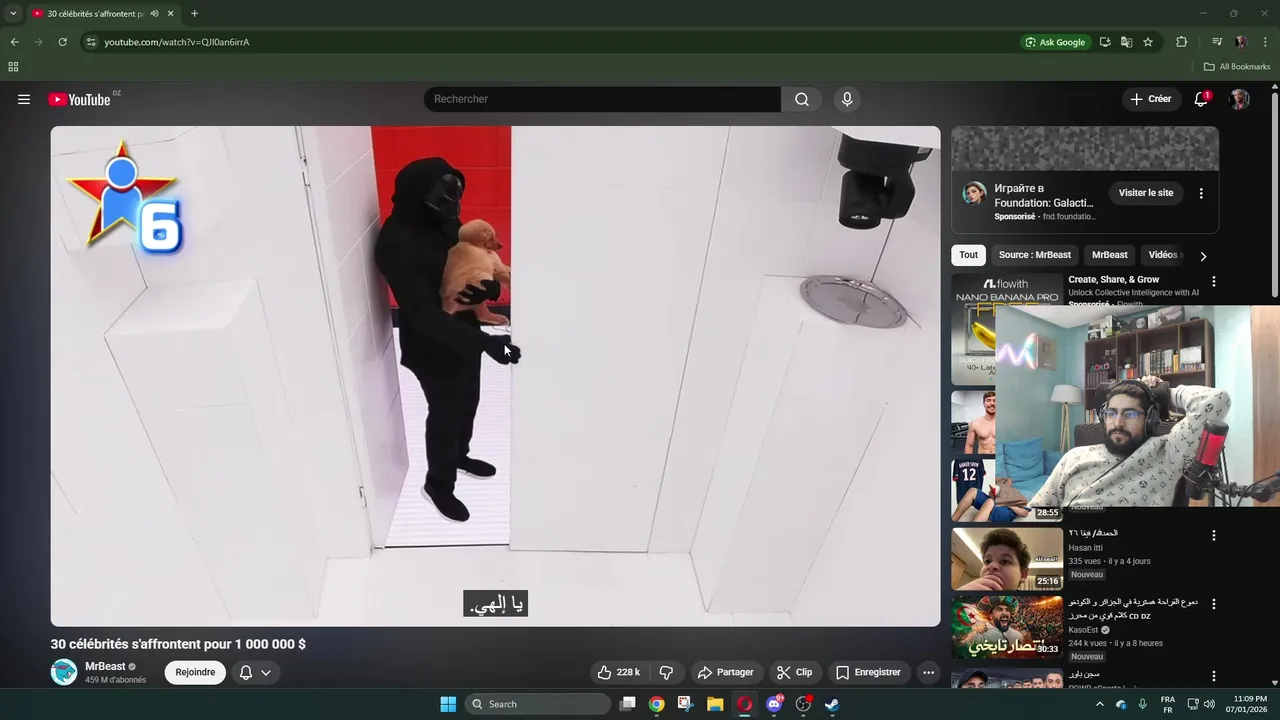Click Visiter le site button

tap(1146, 193)
